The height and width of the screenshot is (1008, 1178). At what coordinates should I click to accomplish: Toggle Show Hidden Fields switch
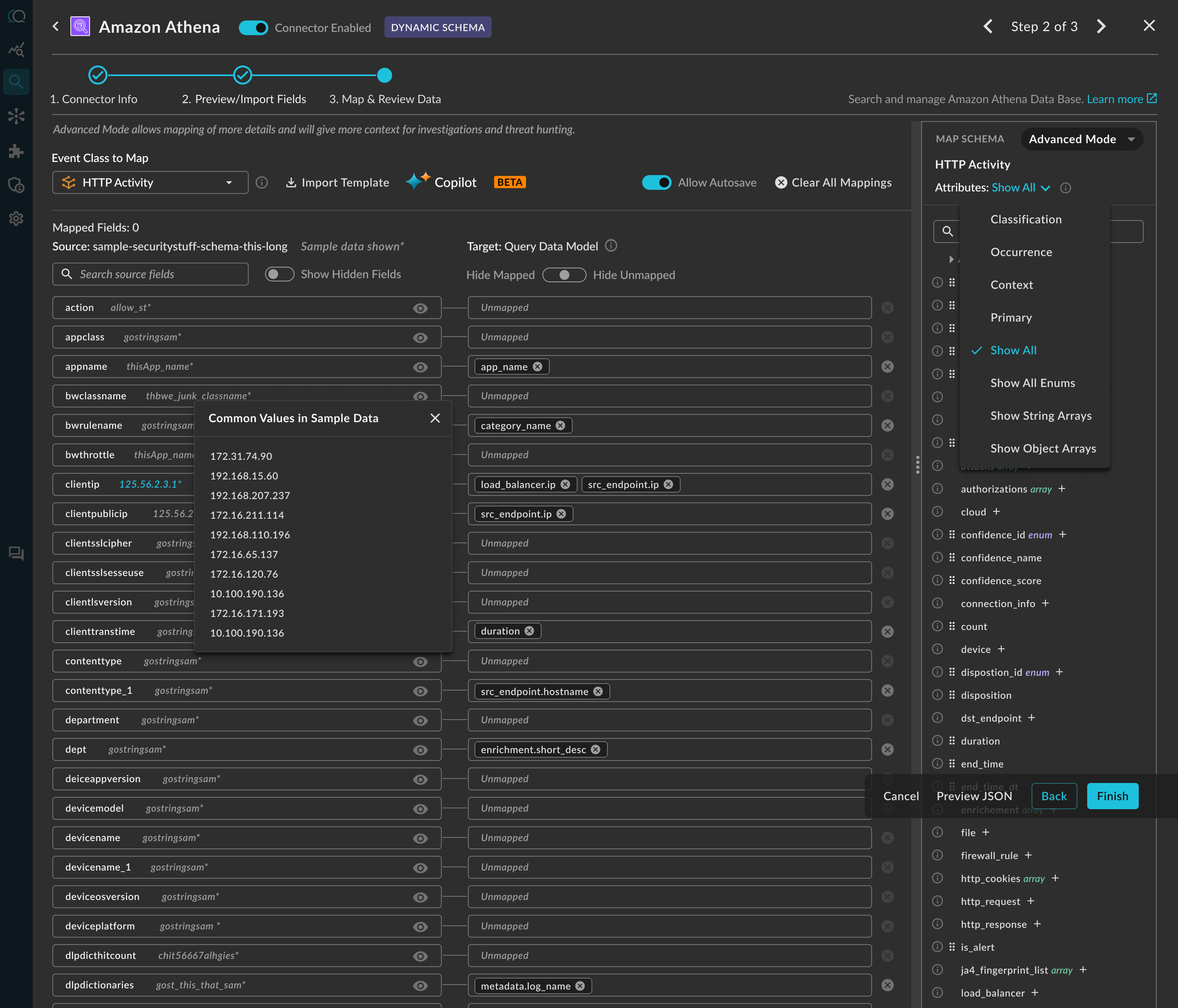click(x=280, y=274)
